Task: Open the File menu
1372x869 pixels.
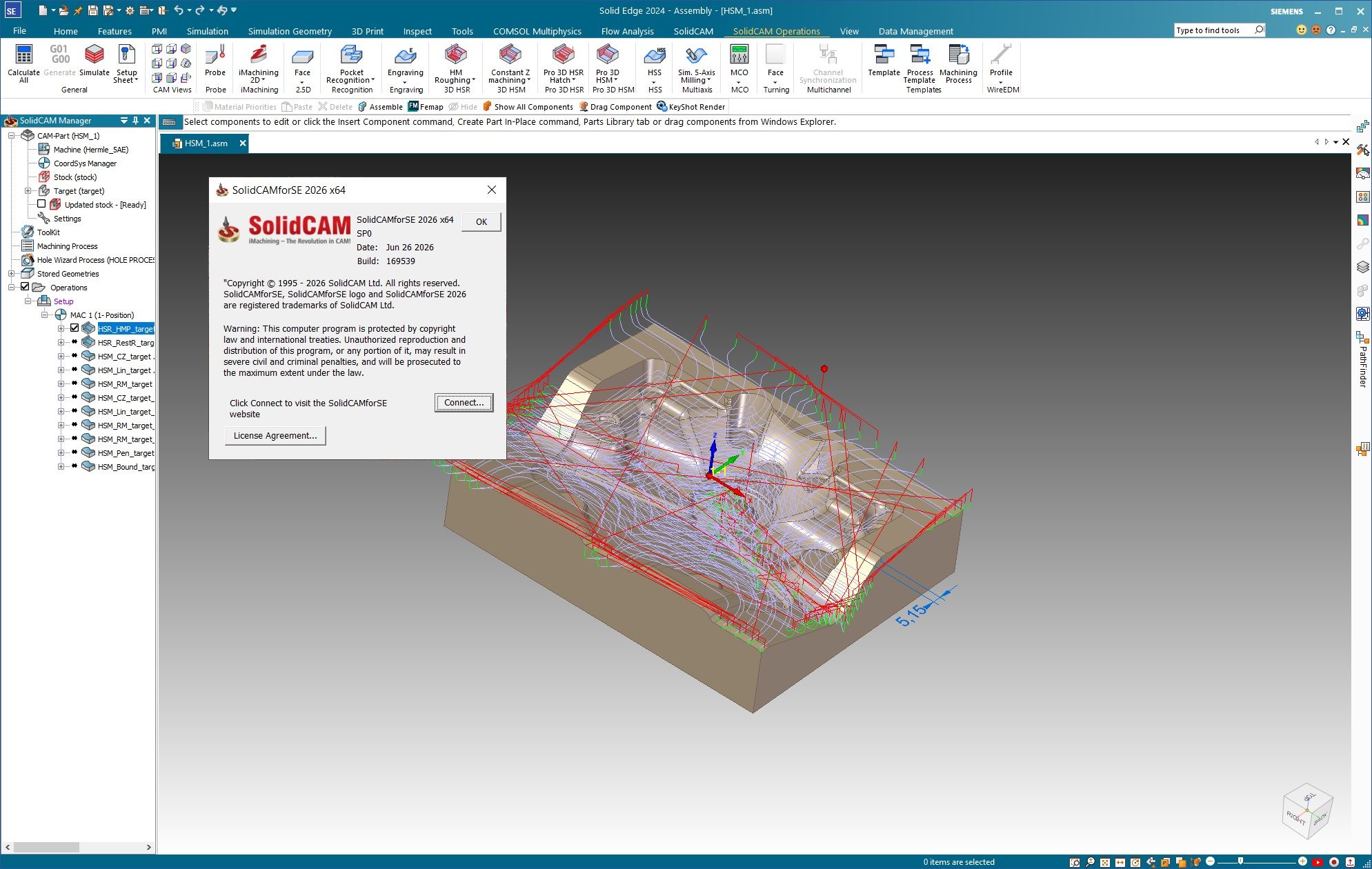Action: (19, 31)
